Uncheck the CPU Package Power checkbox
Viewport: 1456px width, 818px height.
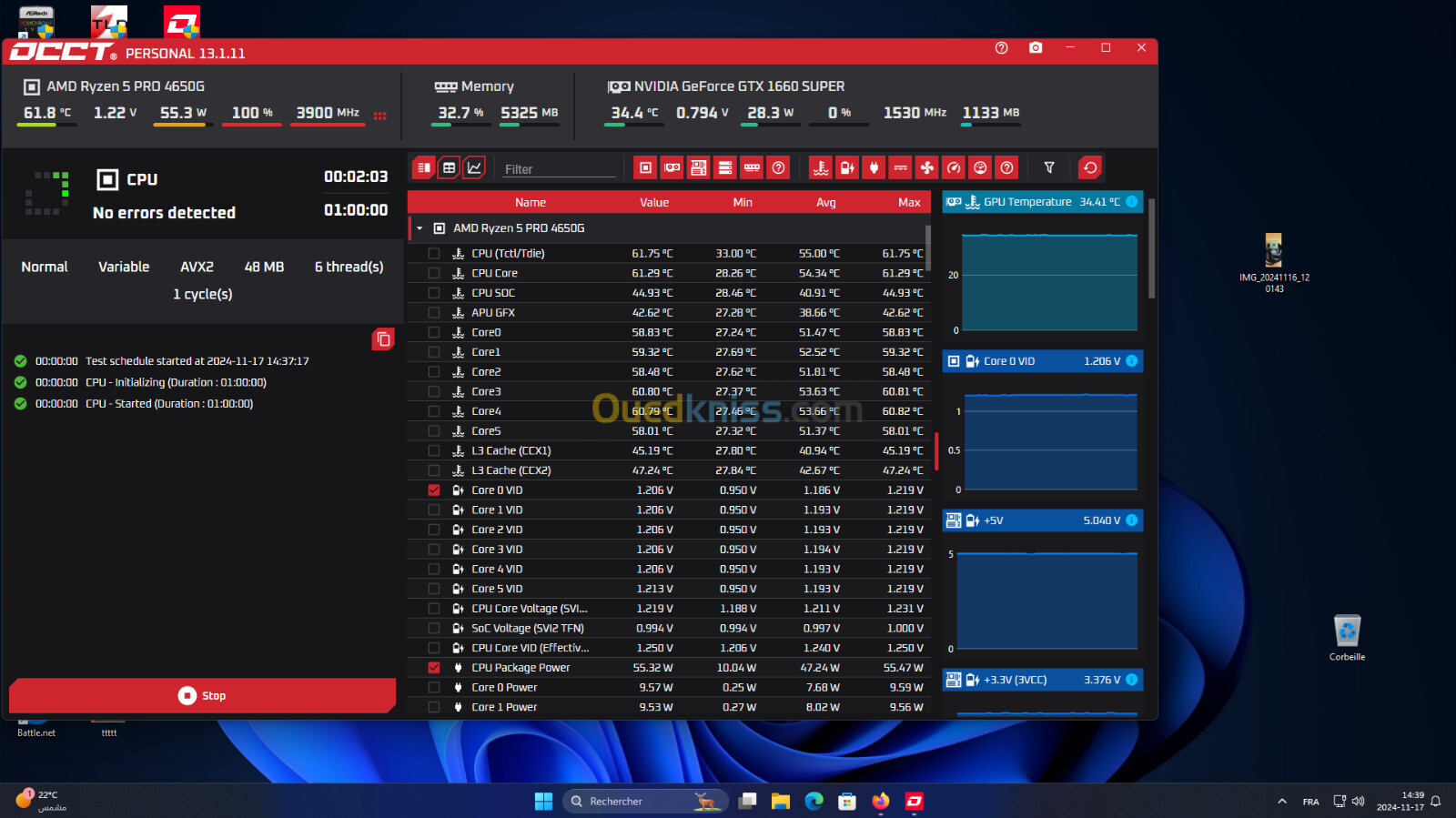[x=434, y=668]
